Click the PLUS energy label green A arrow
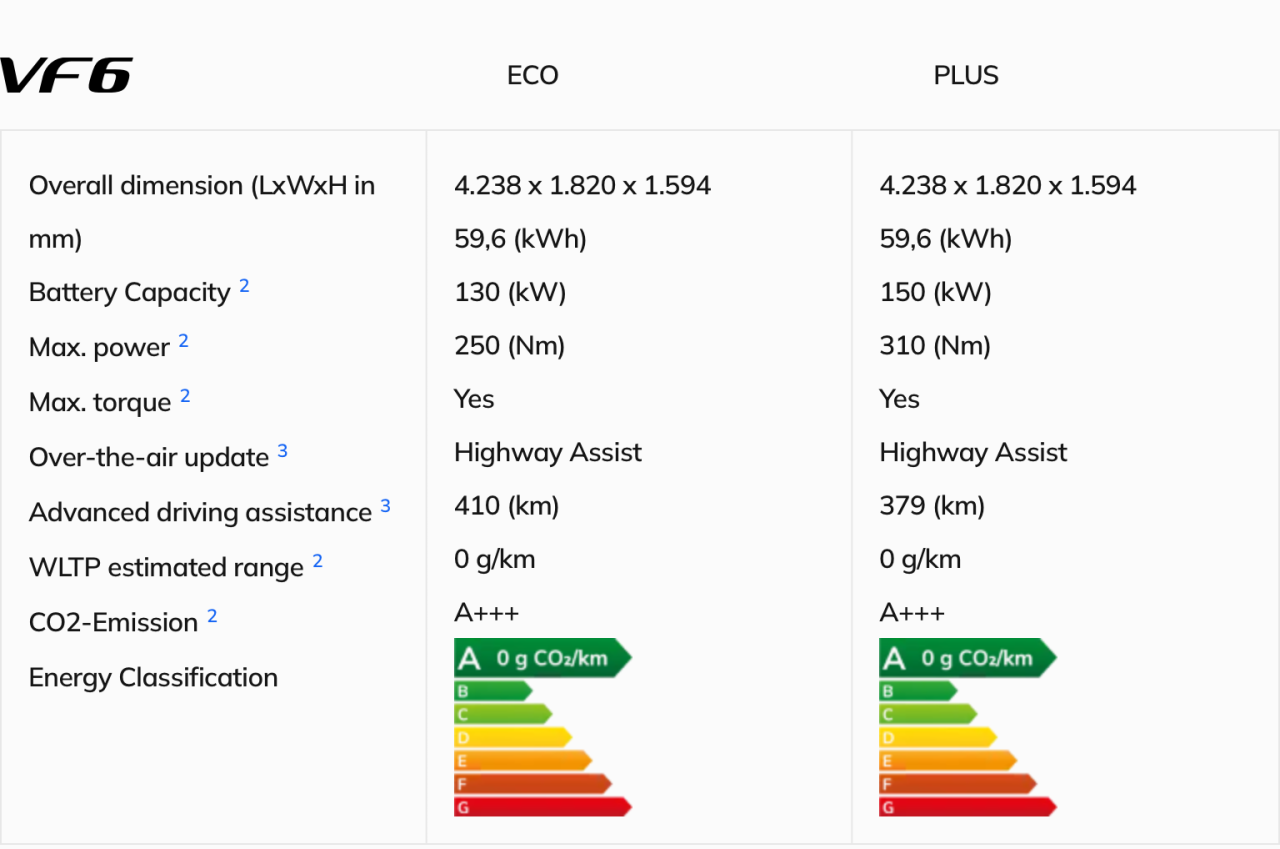The height and width of the screenshot is (849, 1280). [968, 658]
